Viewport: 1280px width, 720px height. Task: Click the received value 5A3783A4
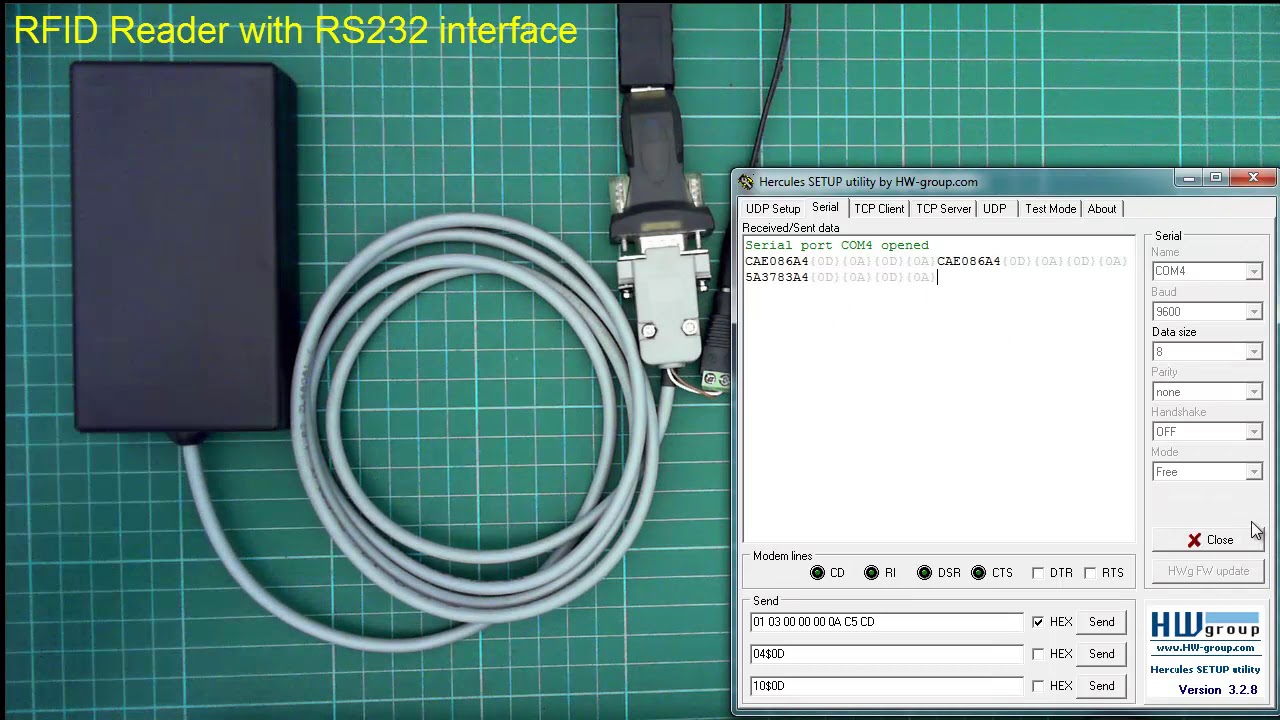click(x=776, y=277)
